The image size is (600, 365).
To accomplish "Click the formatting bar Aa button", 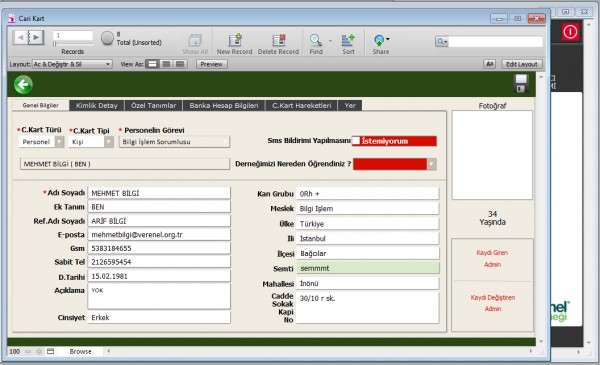I will point(489,64).
